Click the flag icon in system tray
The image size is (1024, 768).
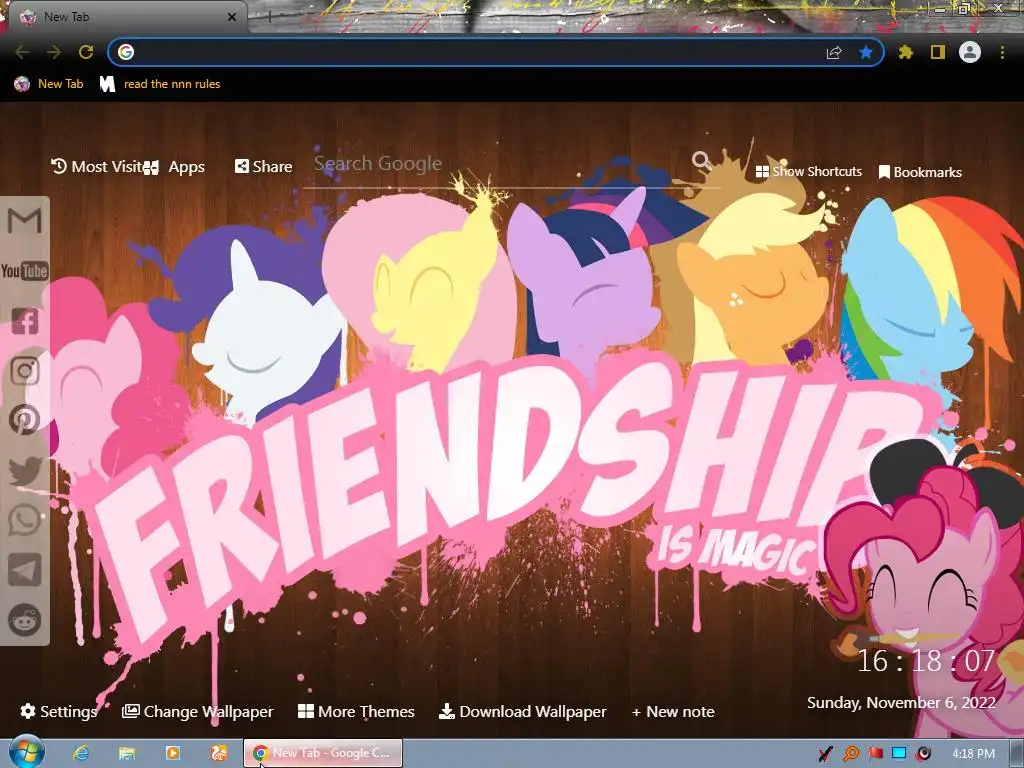[x=875, y=754]
